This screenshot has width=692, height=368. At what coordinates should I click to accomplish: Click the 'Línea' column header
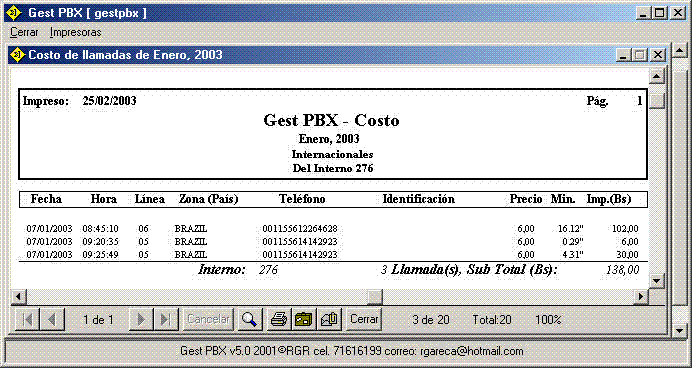[x=150, y=199]
